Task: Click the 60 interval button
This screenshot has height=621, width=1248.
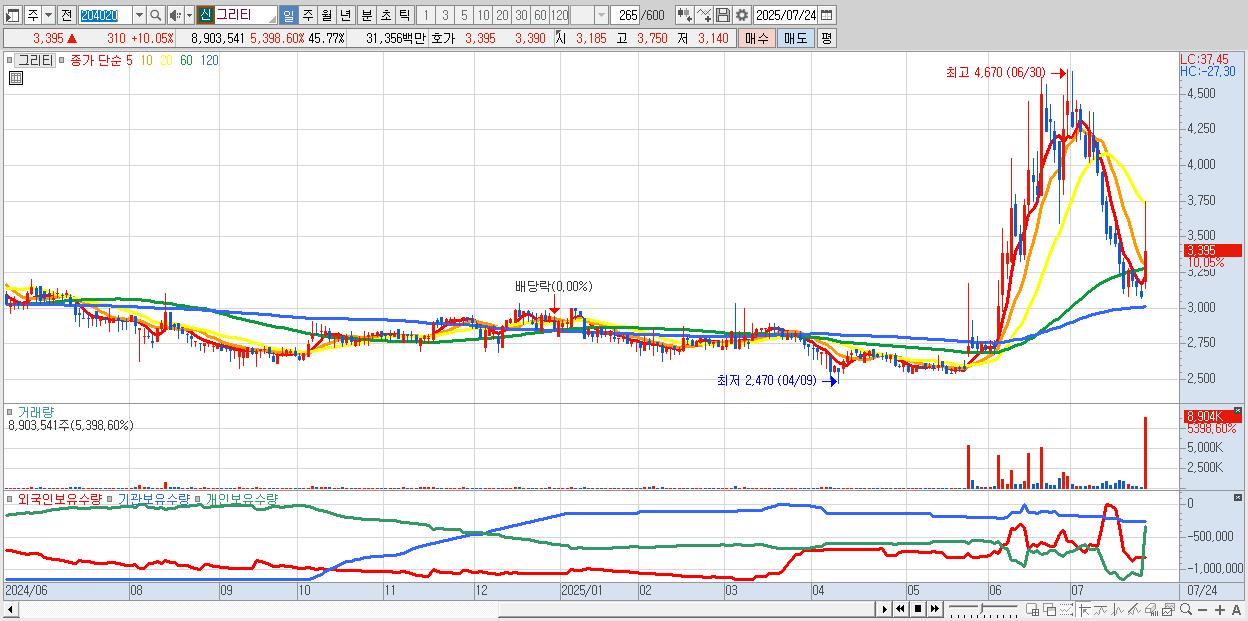Action: pyautogui.click(x=541, y=15)
